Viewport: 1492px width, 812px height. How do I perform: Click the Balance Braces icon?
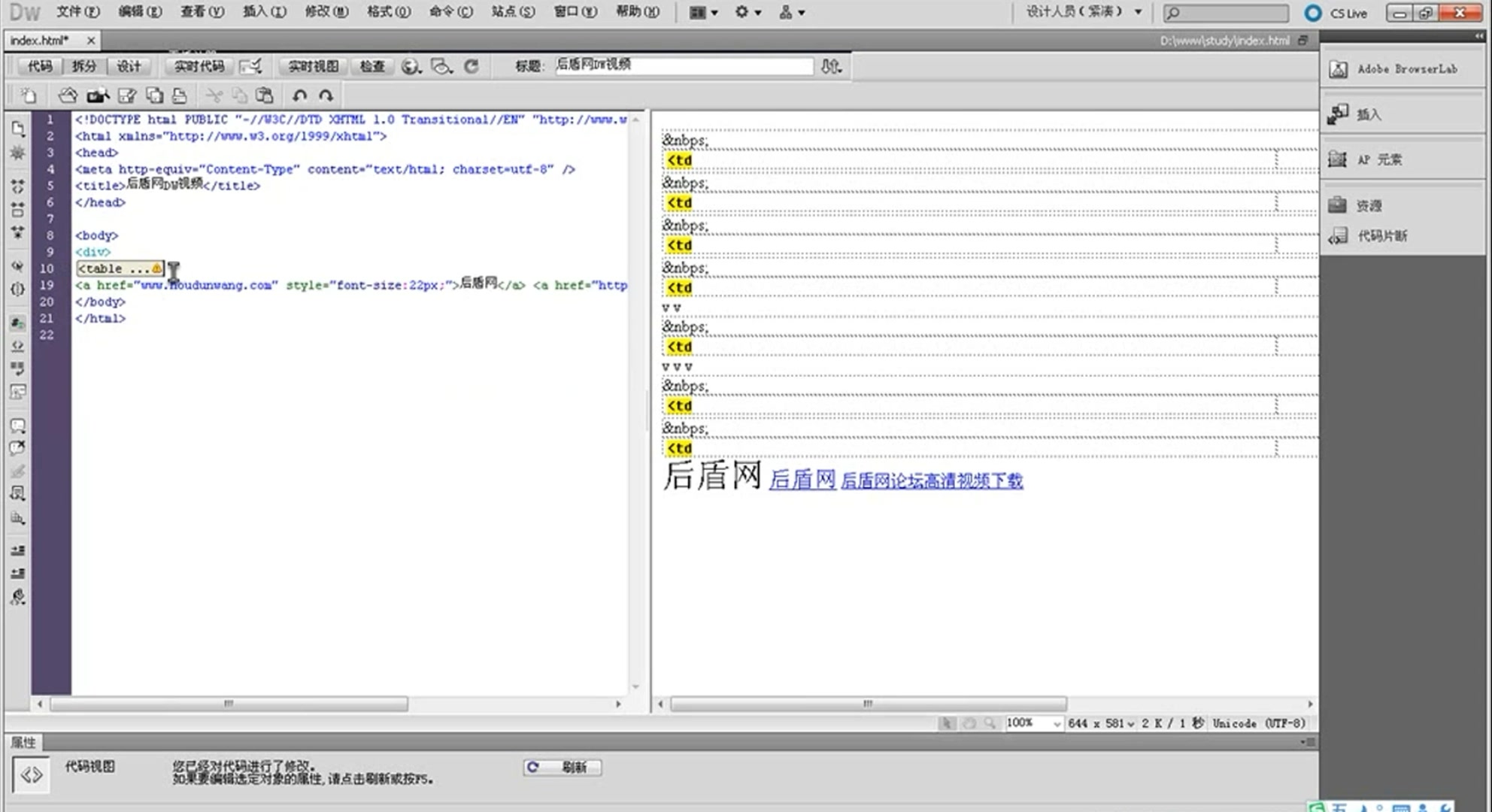[x=18, y=289]
